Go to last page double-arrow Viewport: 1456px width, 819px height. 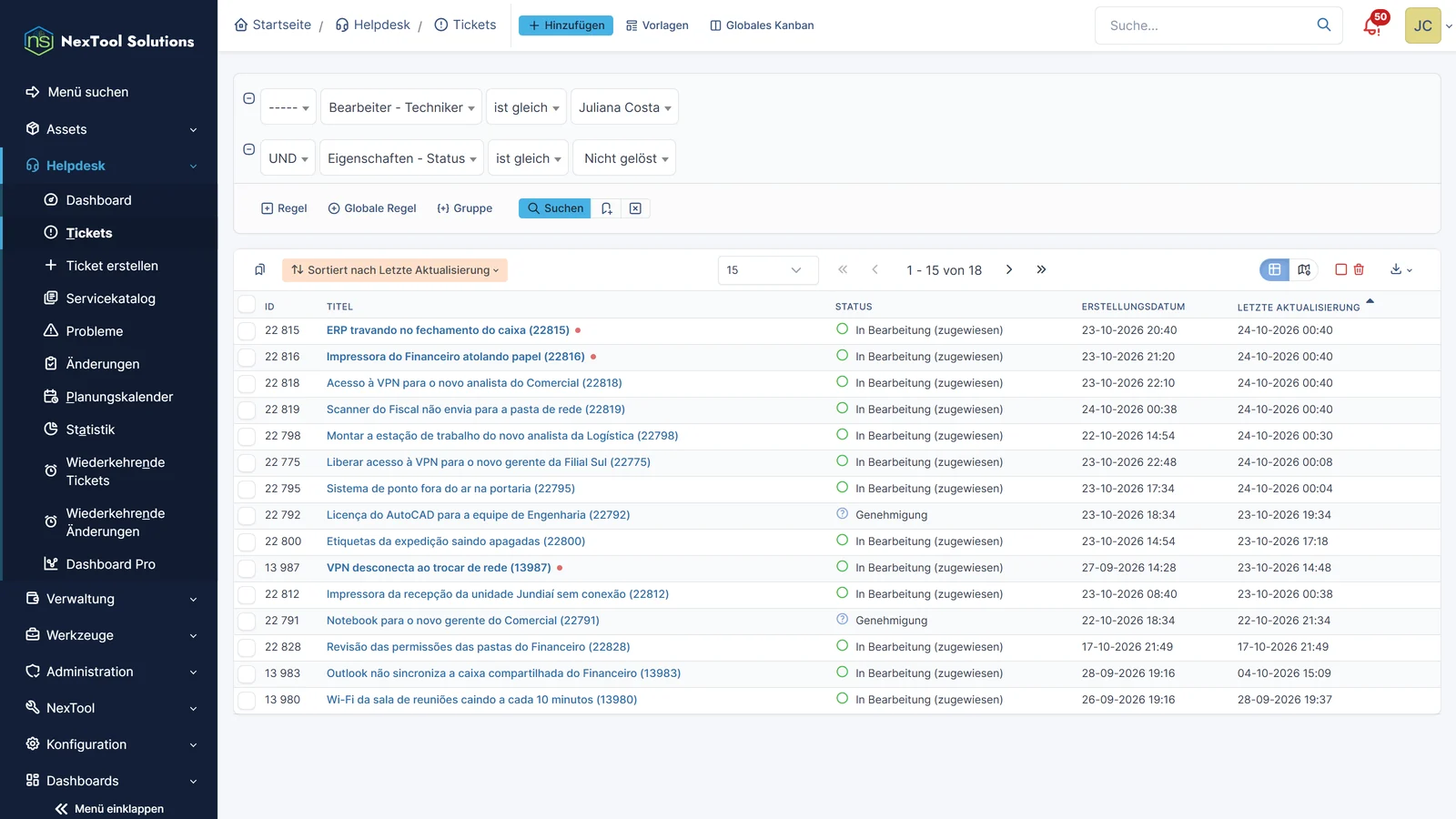[1041, 269]
